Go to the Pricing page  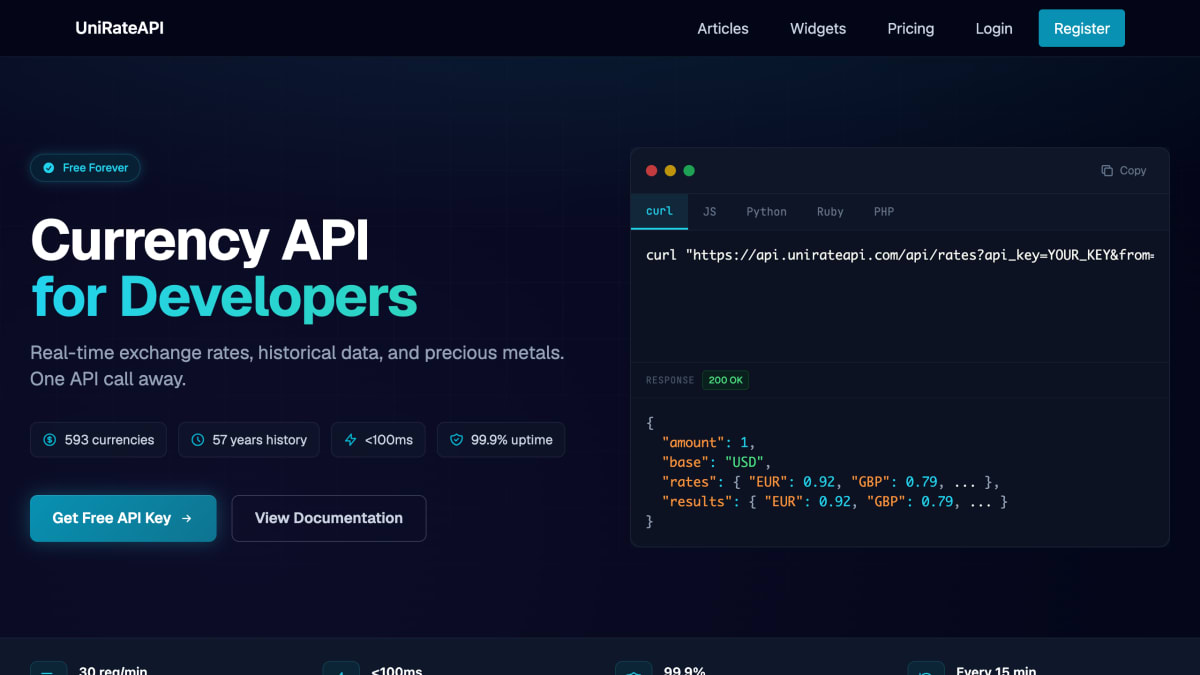[911, 28]
